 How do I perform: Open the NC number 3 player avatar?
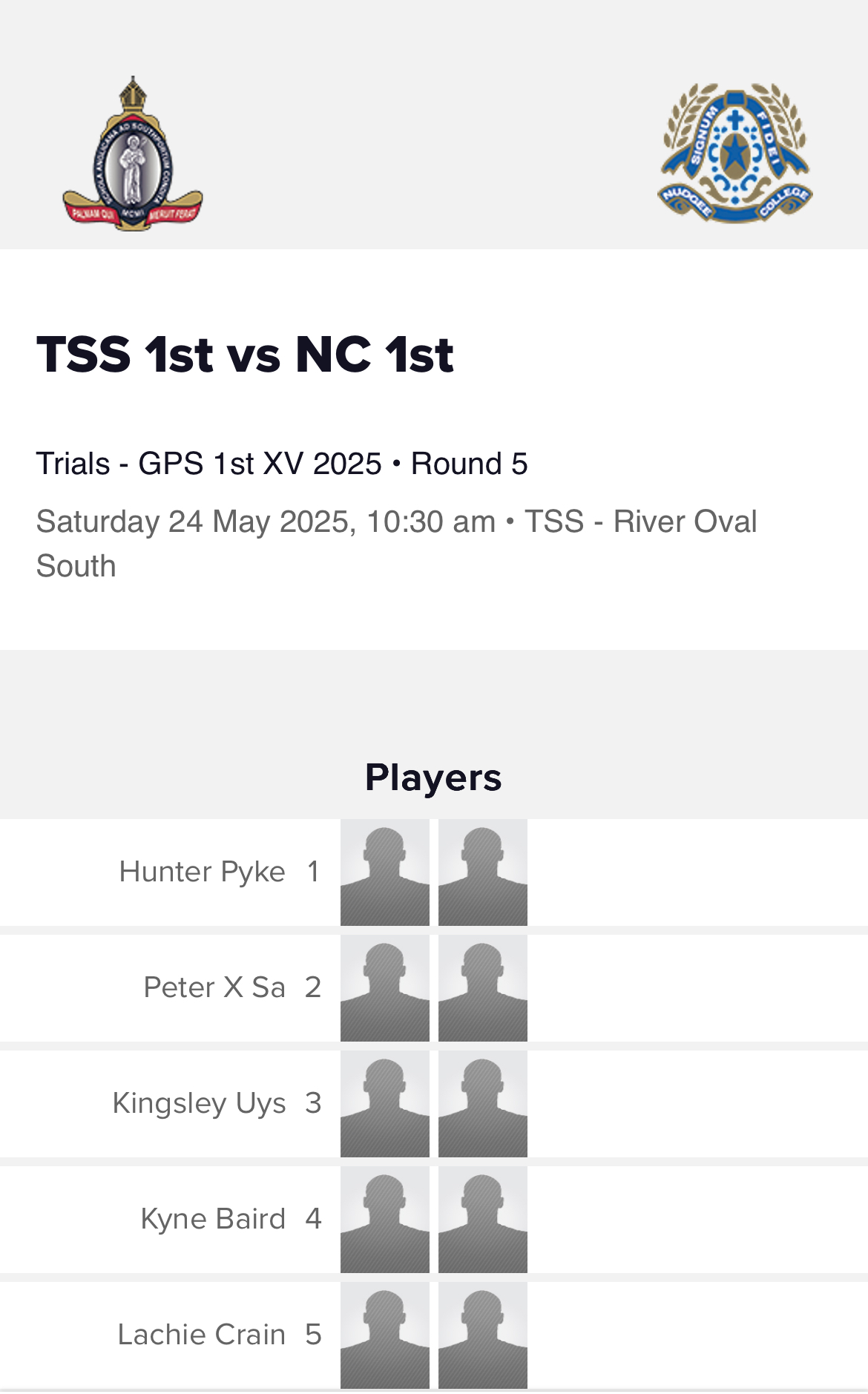coord(483,1104)
